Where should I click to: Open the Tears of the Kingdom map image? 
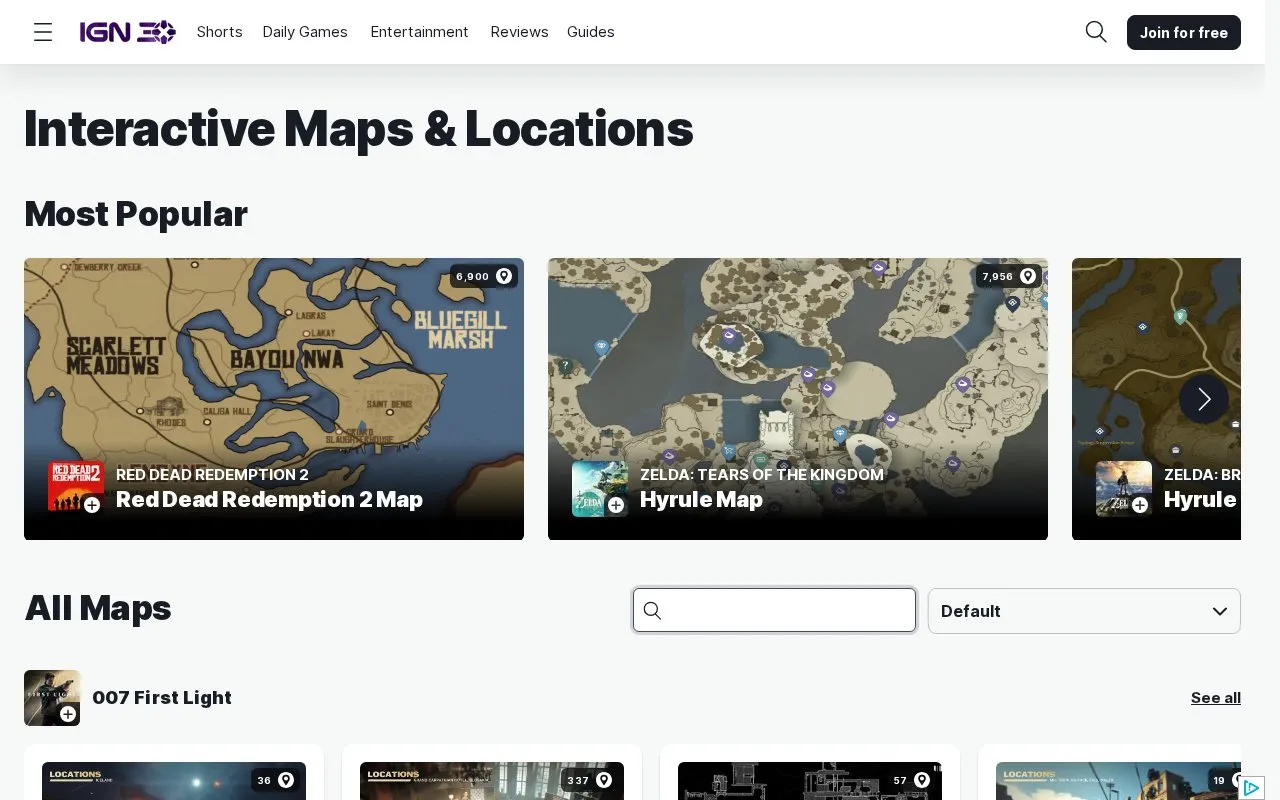(x=798, y=399)
